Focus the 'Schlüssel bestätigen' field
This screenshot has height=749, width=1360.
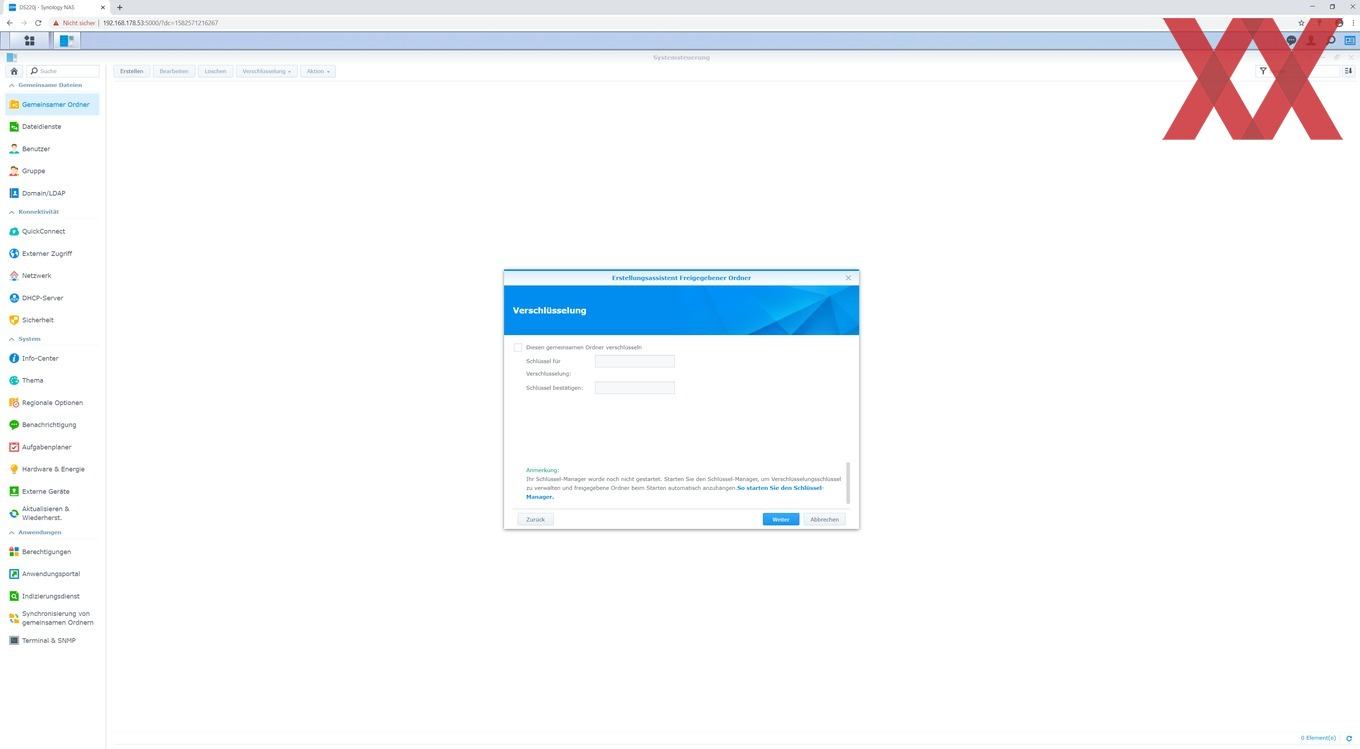[x=635, y=387]
